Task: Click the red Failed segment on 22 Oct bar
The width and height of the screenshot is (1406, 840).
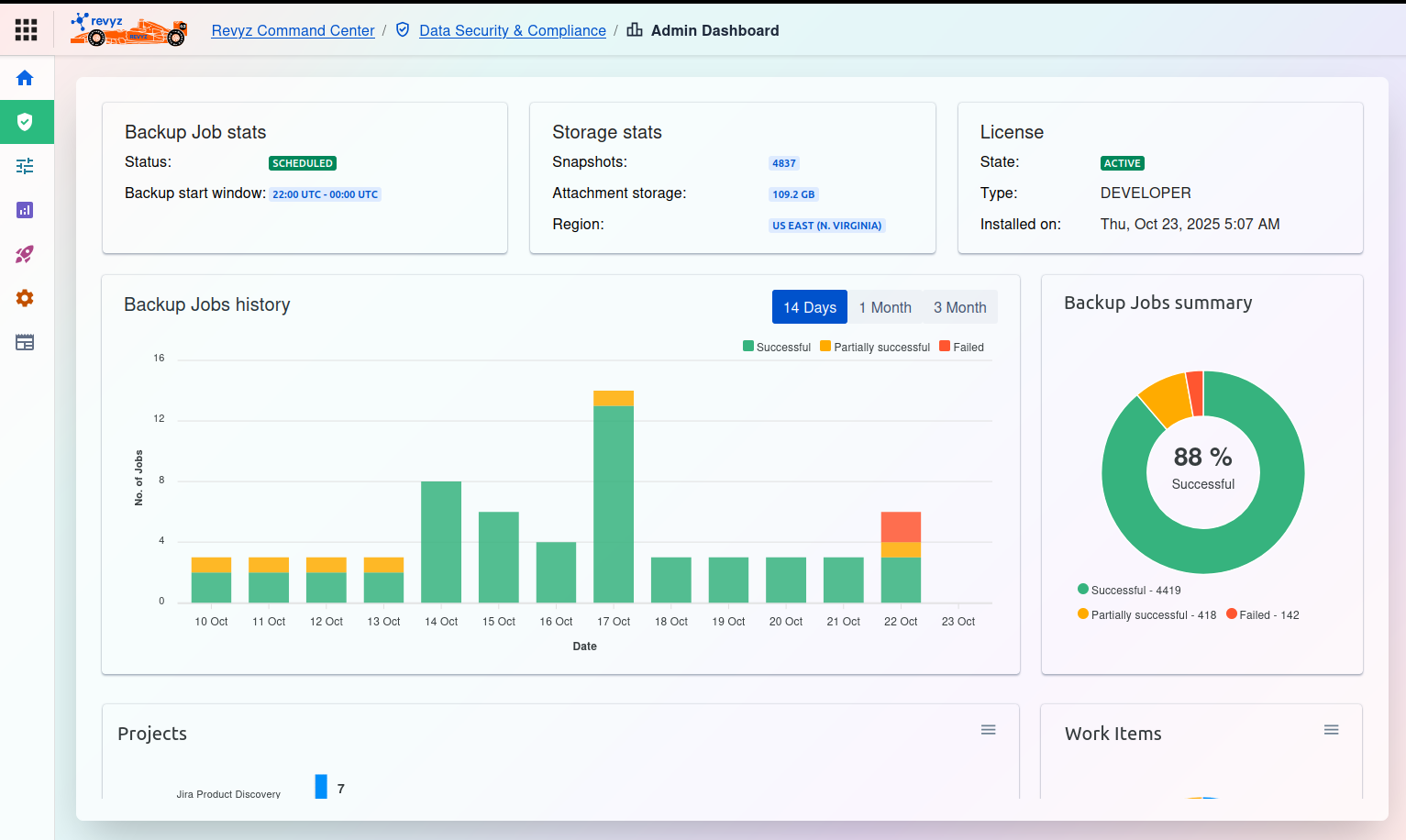Action: click(x=901, y=527)
